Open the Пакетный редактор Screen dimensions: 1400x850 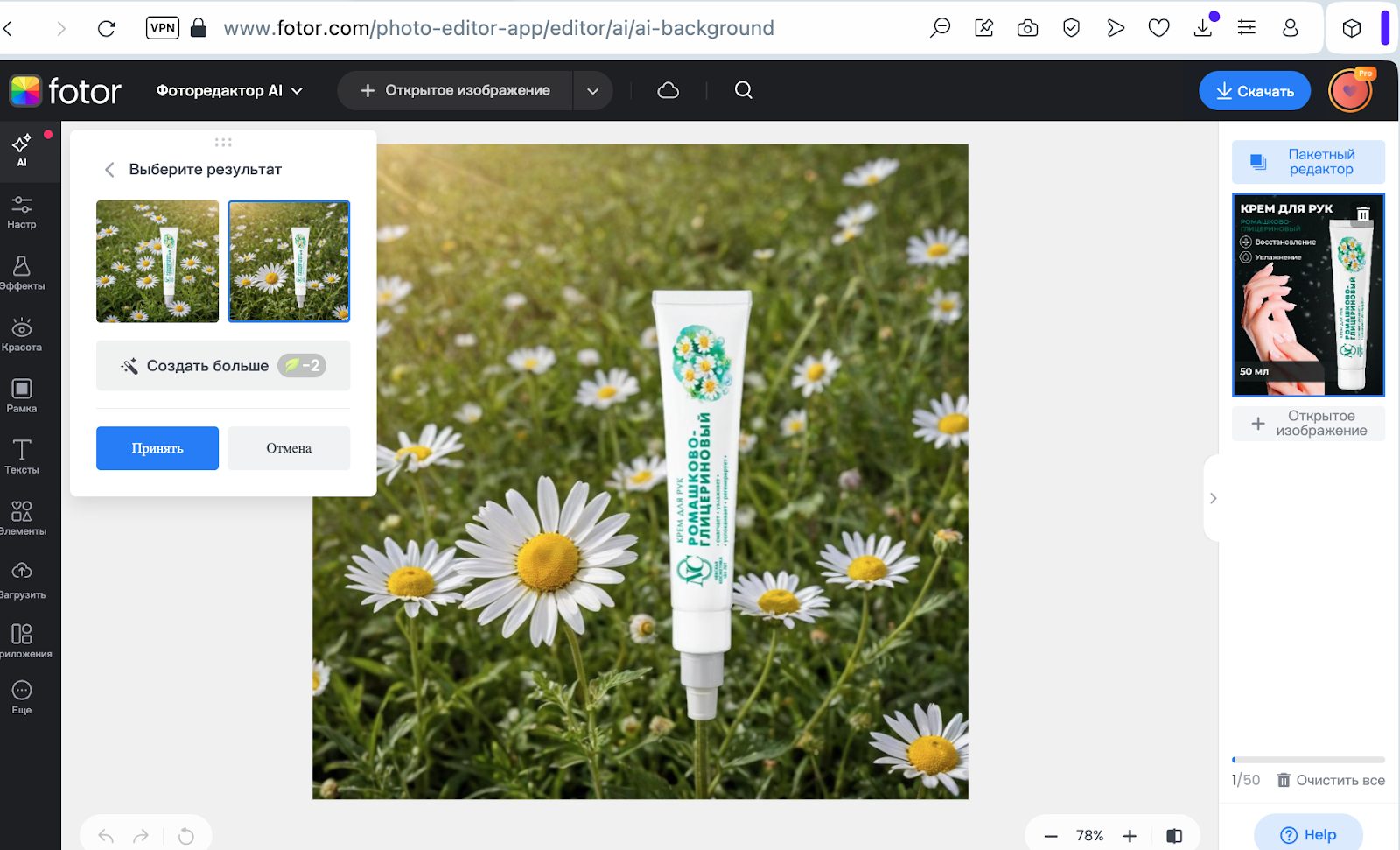click(x=1308, y=162)
